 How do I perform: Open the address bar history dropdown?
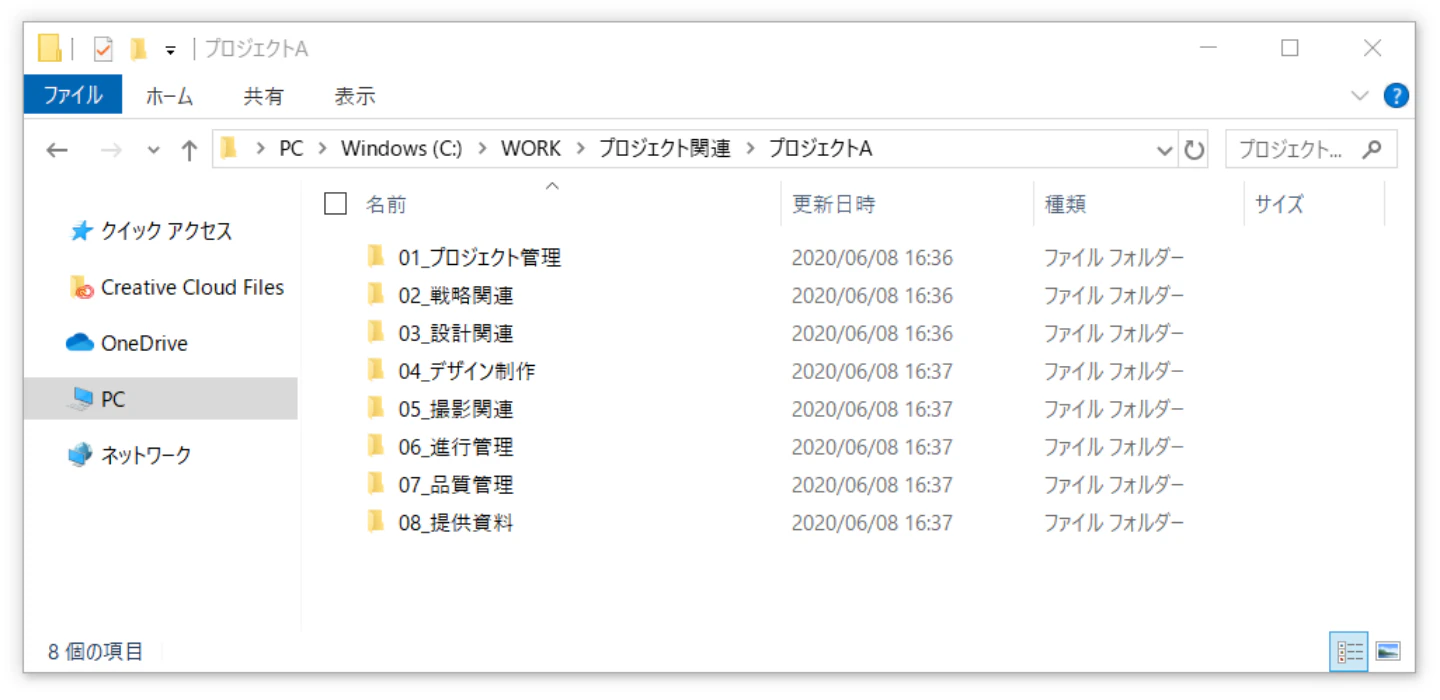tap(1164, 150)
